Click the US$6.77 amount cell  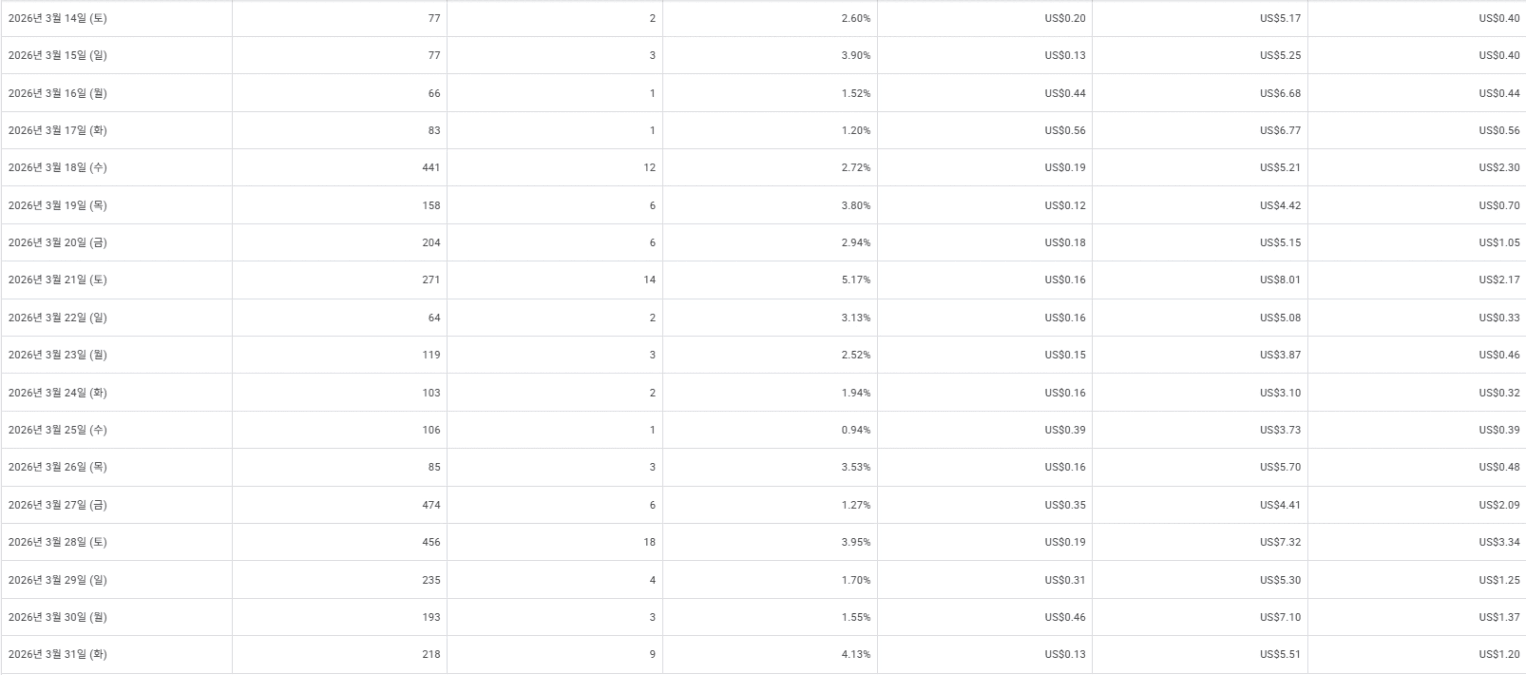click(1280, 130)
